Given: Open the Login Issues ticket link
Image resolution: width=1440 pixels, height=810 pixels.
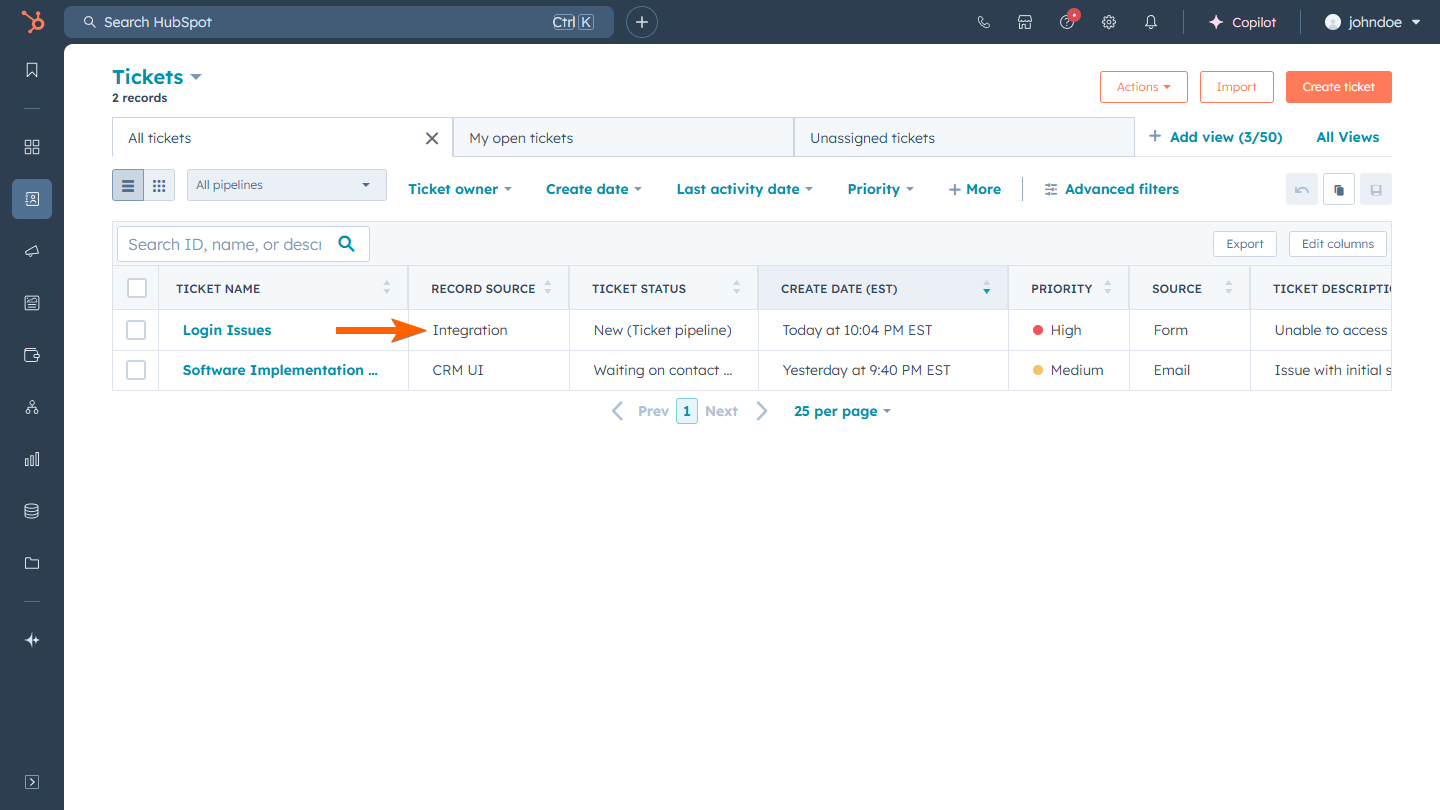Looking at the screenshot, I should tap(227, 330).
